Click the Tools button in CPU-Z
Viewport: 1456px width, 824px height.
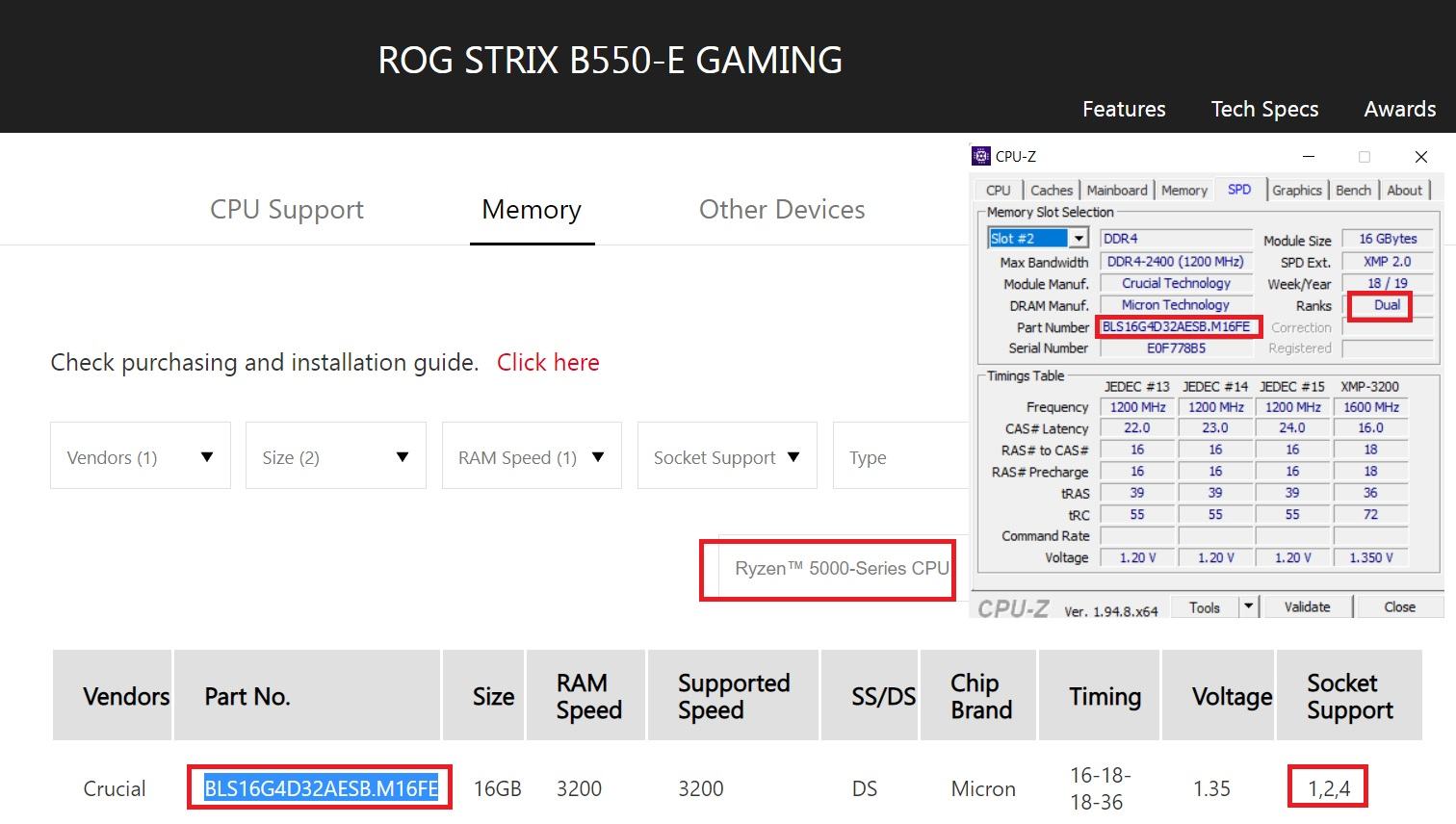pyautogui.click(x=1204, y=607)
